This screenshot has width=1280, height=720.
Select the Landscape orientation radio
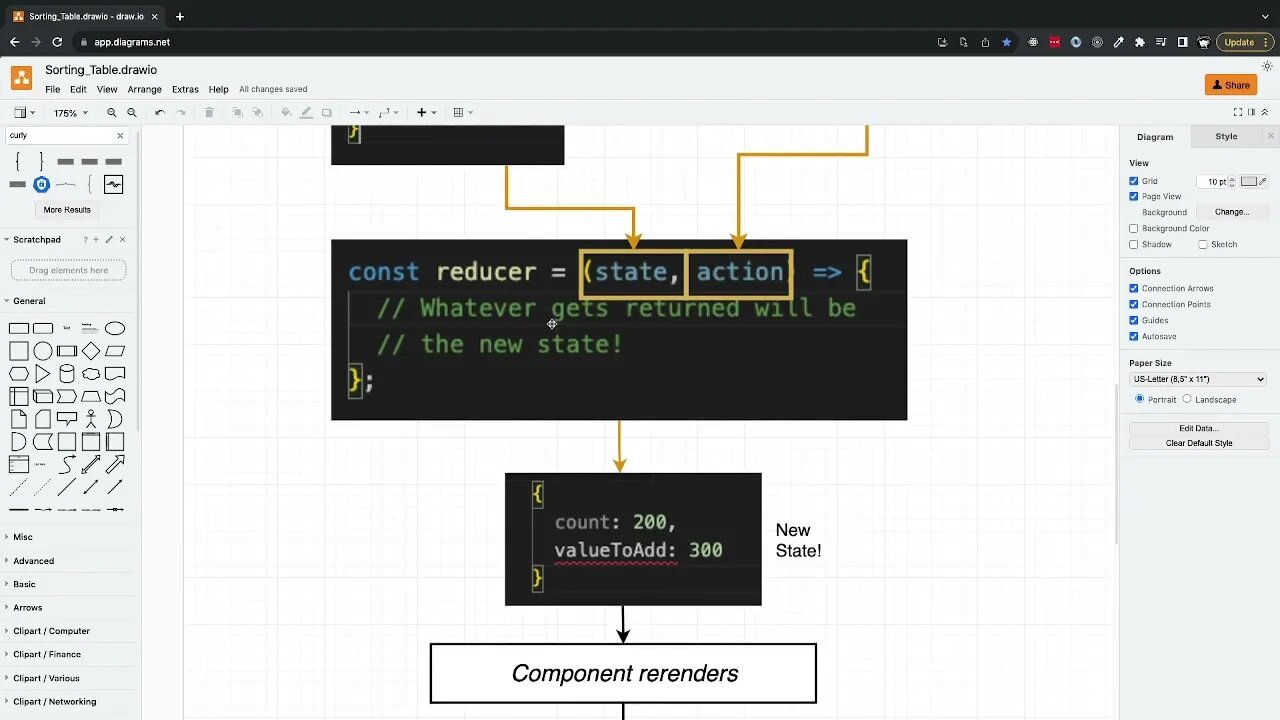(x=1187, y=399)
